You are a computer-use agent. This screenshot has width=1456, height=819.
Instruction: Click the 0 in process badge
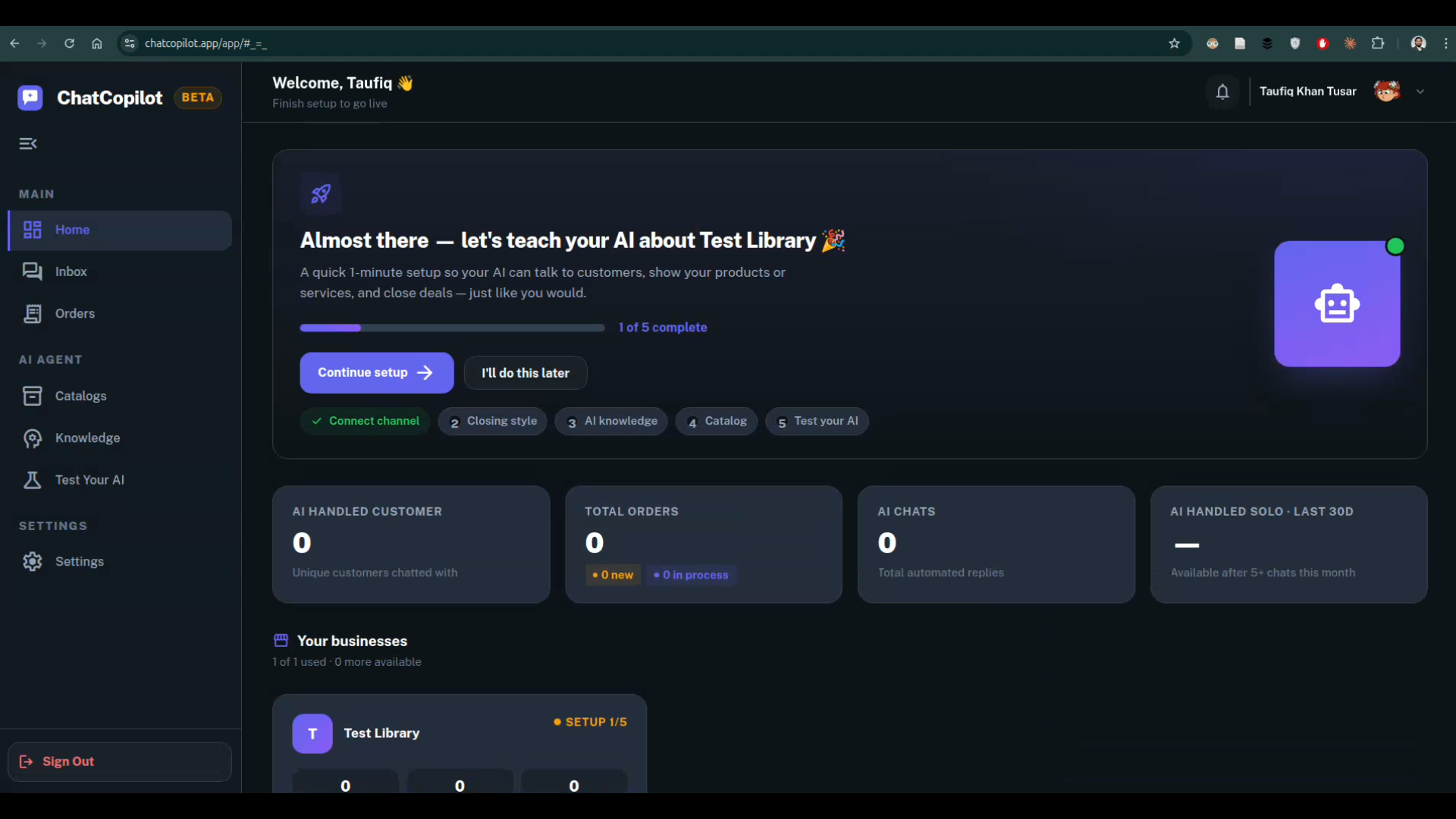691,575
